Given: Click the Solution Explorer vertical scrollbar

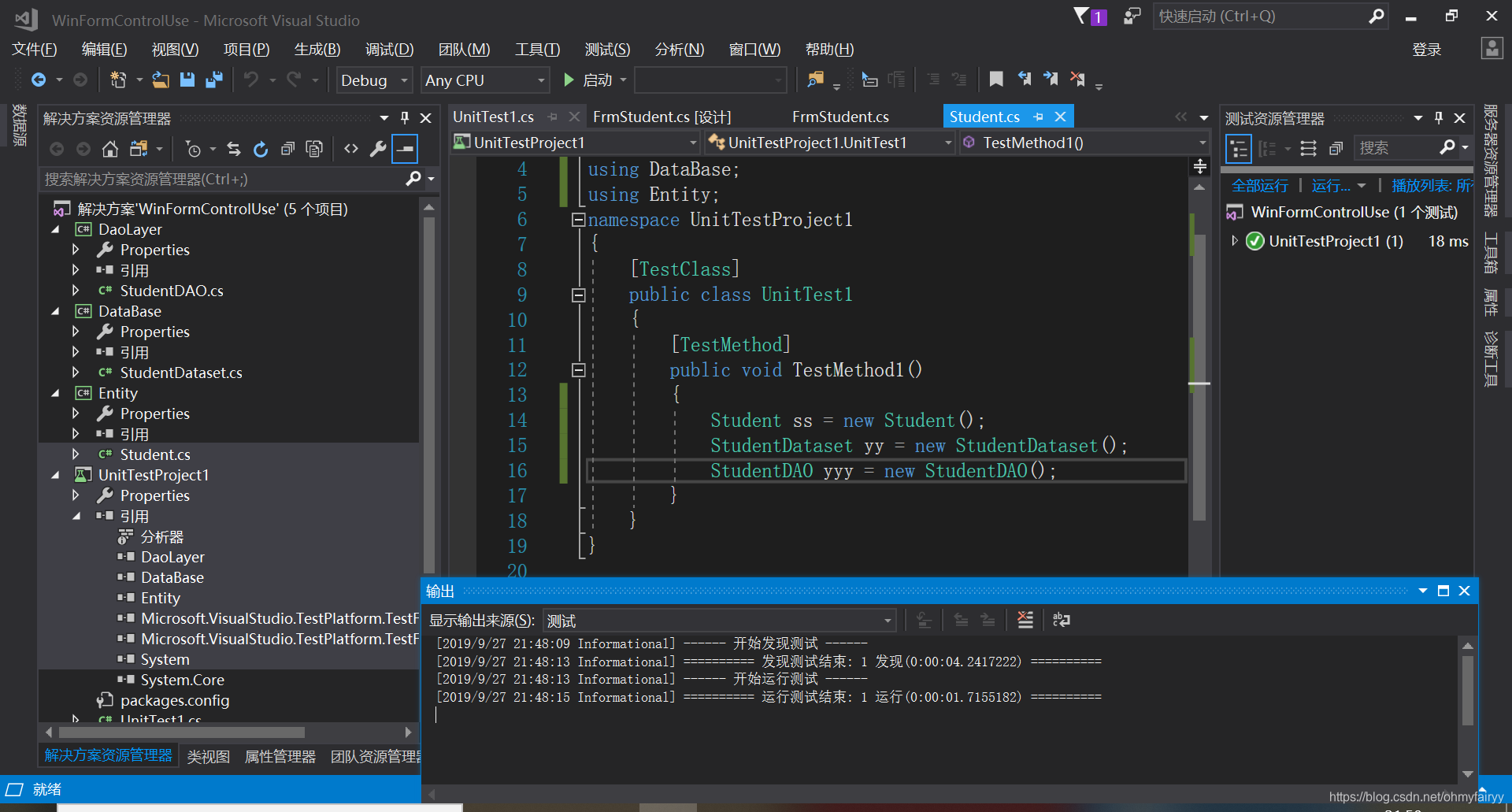Looking at the screenshot, I should (429, 394).
